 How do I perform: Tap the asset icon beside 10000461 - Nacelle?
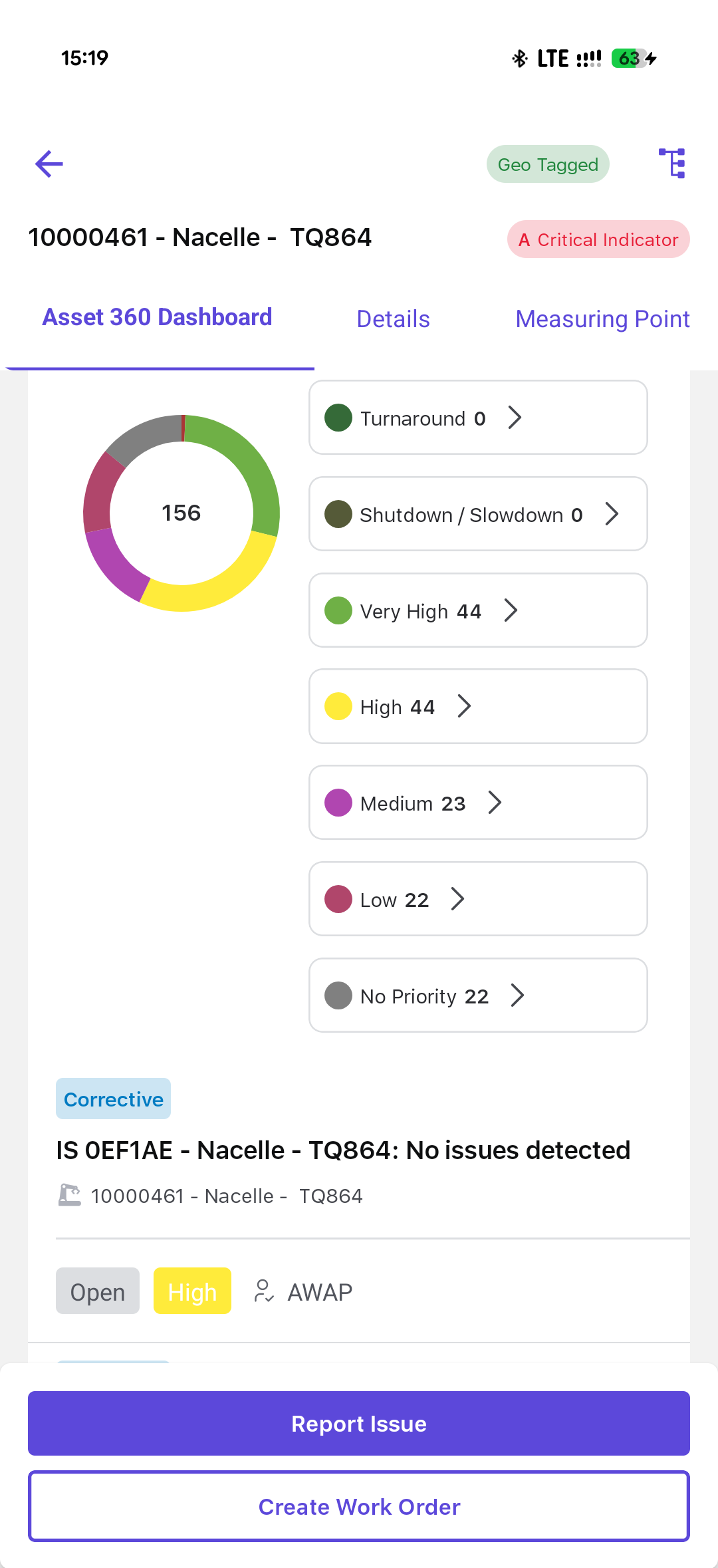[x=70, y=1196]
